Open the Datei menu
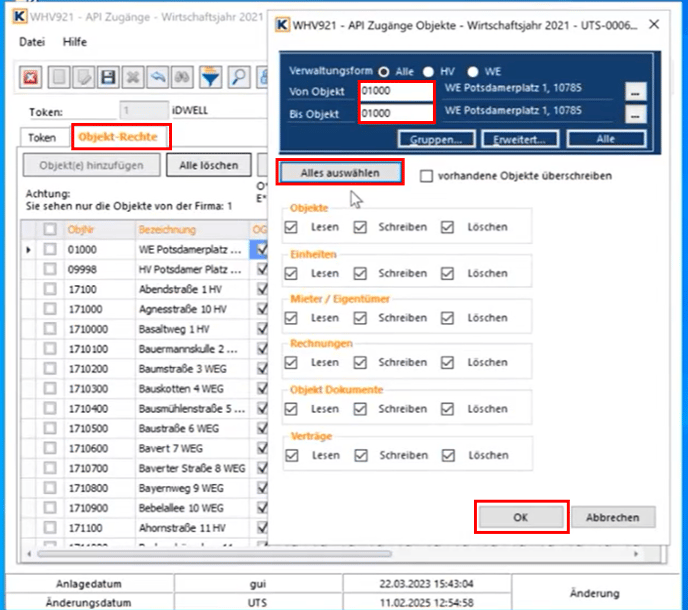 click(x=32, y=43)
